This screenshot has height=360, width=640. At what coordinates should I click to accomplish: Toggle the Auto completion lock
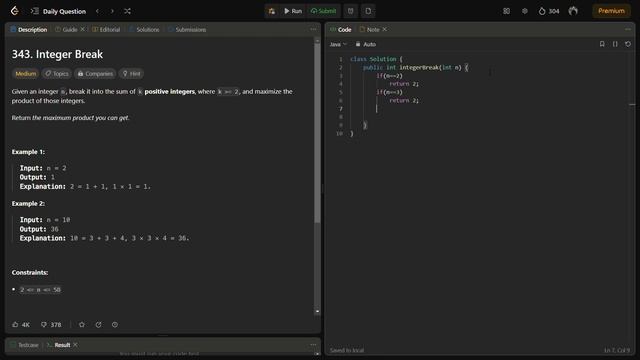pyautogui.click(x=366, y=44)
